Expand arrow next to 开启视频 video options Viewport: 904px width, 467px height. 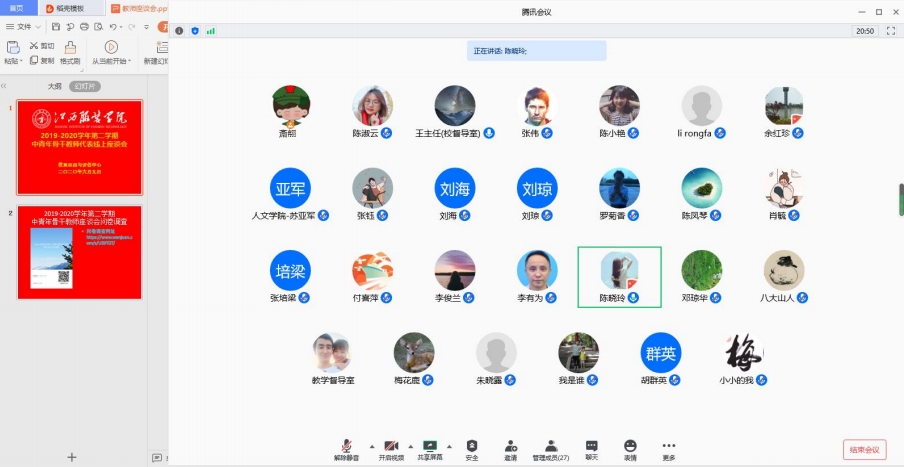(410, 445)
